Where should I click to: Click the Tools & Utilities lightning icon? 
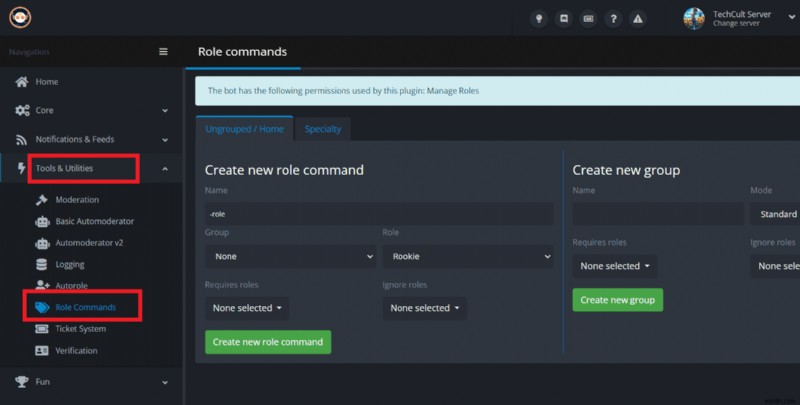coord(21,168)
